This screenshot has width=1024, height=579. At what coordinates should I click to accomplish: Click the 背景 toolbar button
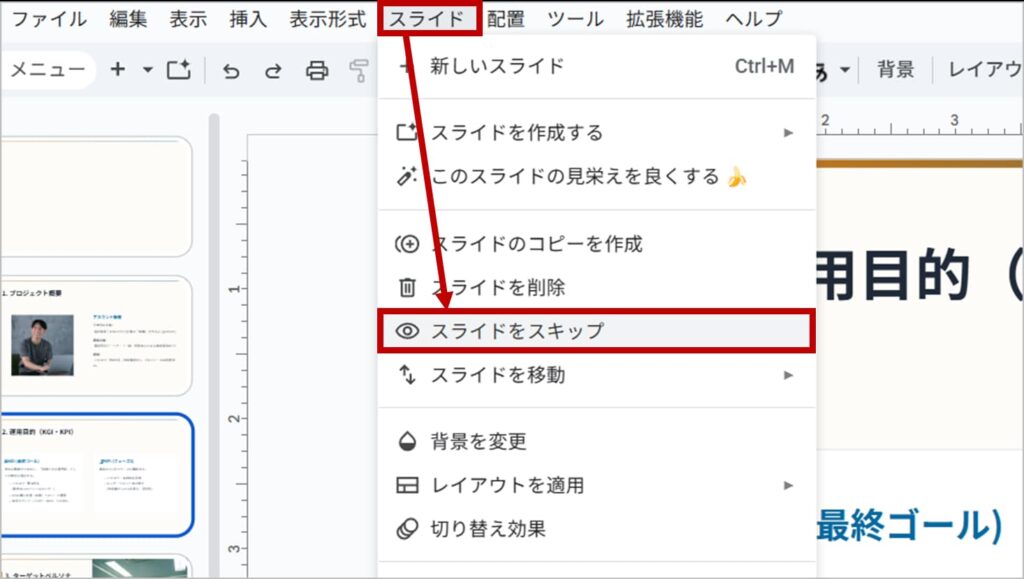pos(895,70)
